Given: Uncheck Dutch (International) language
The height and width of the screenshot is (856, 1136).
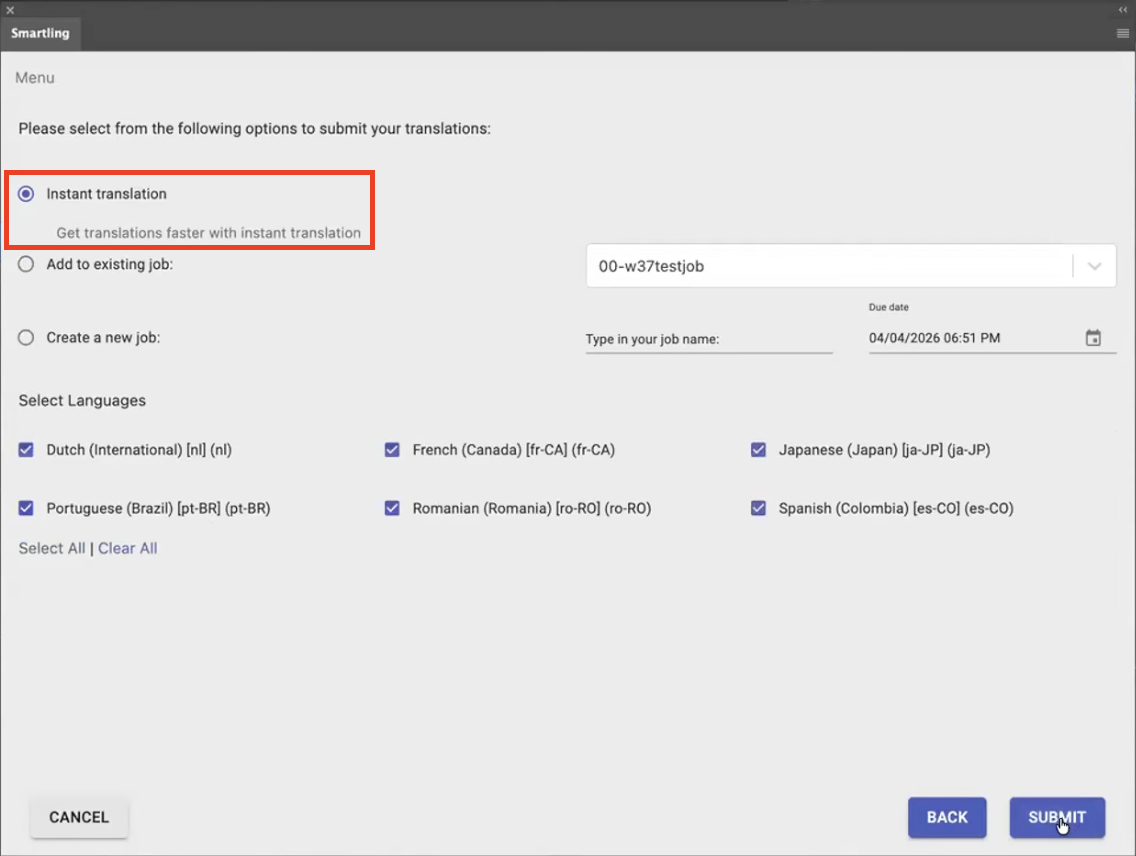Looking at the screenshot, I should tap(25, 450).
